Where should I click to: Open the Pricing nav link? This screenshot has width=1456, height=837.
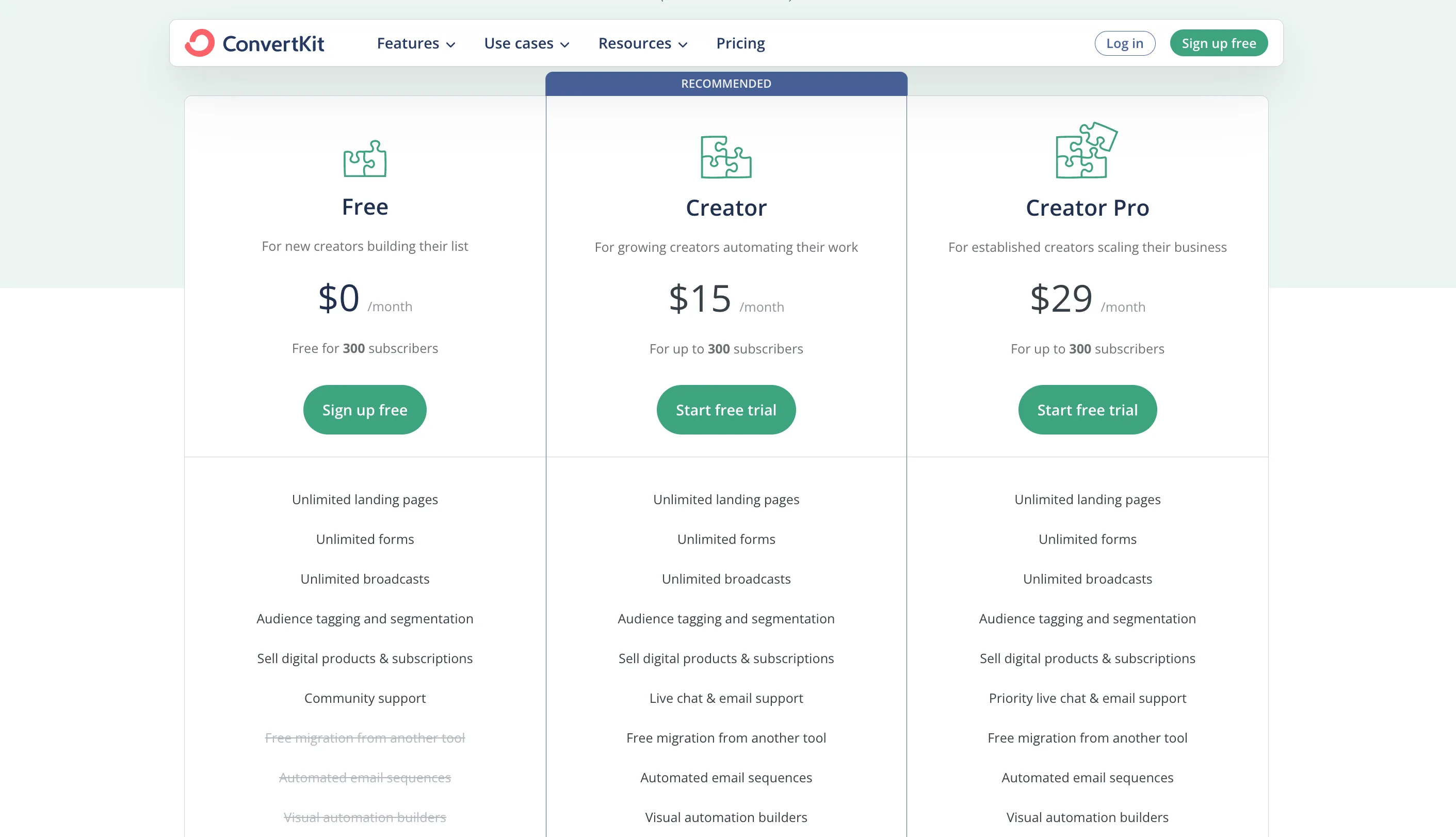pos(740,43)
